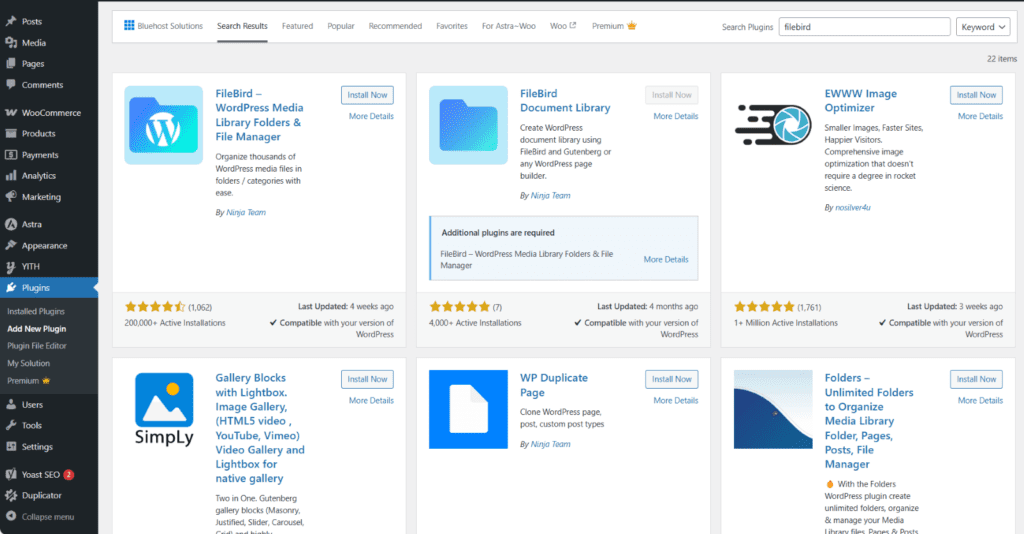Click the Products box icon
Image resolution: width=1024 pixels, height=534 pixels.
point(11,133)
